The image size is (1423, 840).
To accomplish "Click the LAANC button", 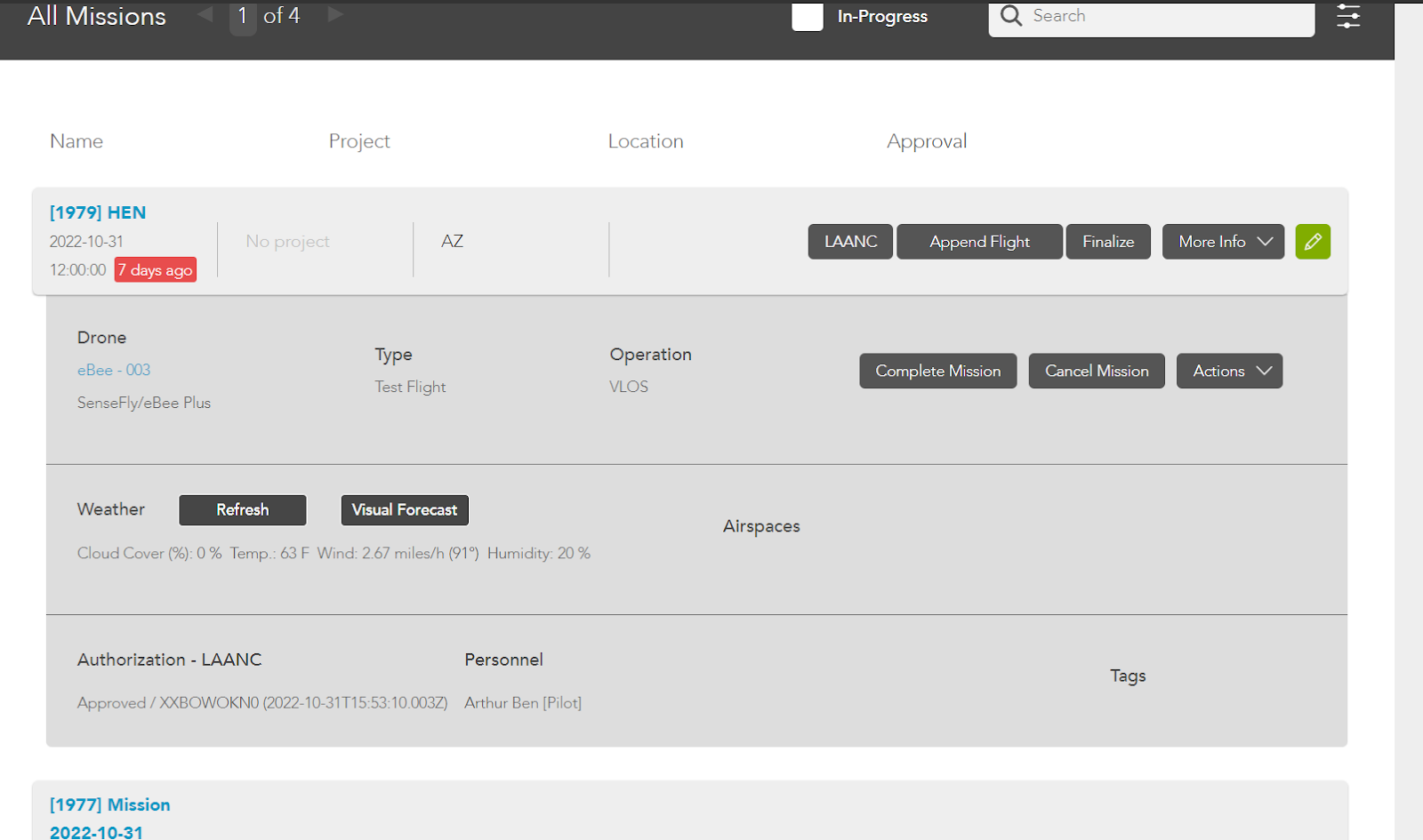I will pos(850,242).
